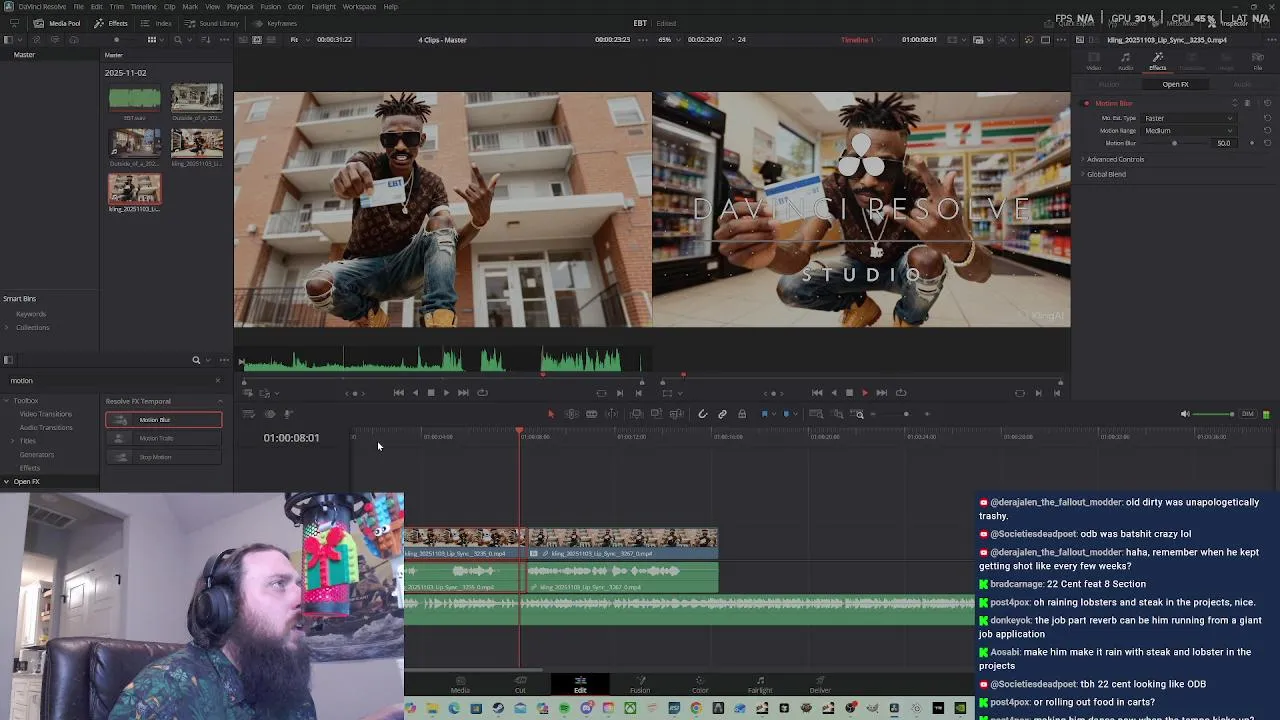Open the Edit menu

pos(96,7)
